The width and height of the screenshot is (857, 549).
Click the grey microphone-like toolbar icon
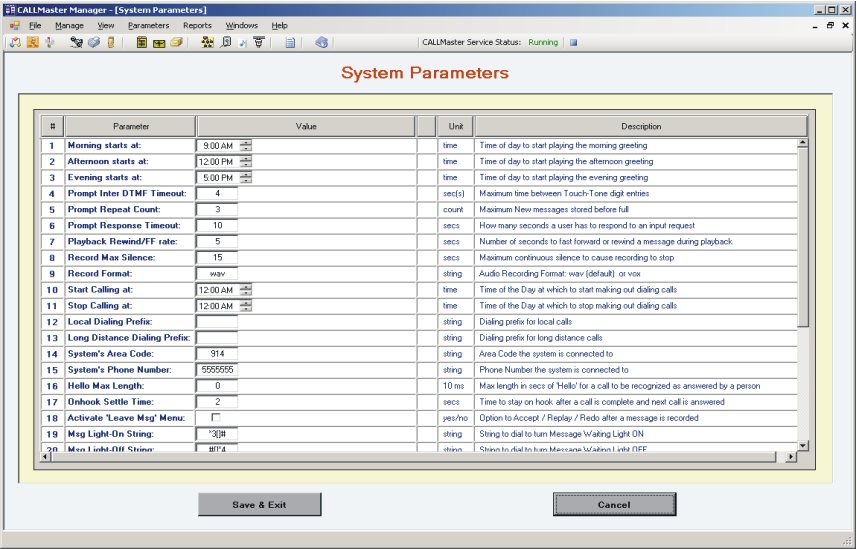[x=50, y=42]
